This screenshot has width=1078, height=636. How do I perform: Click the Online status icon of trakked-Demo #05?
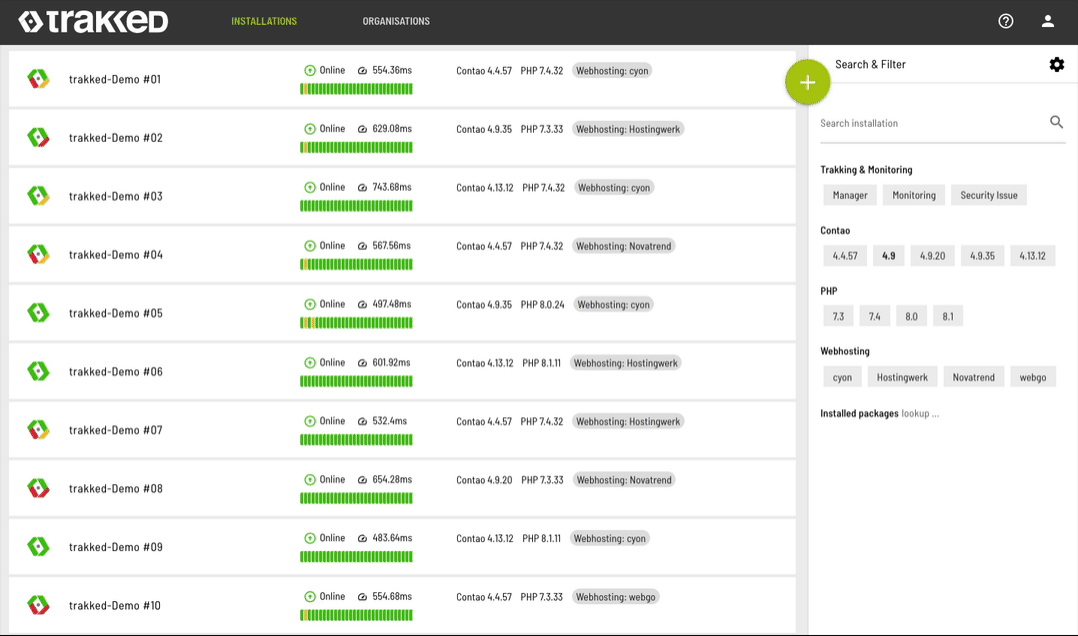tap(310, 303)
